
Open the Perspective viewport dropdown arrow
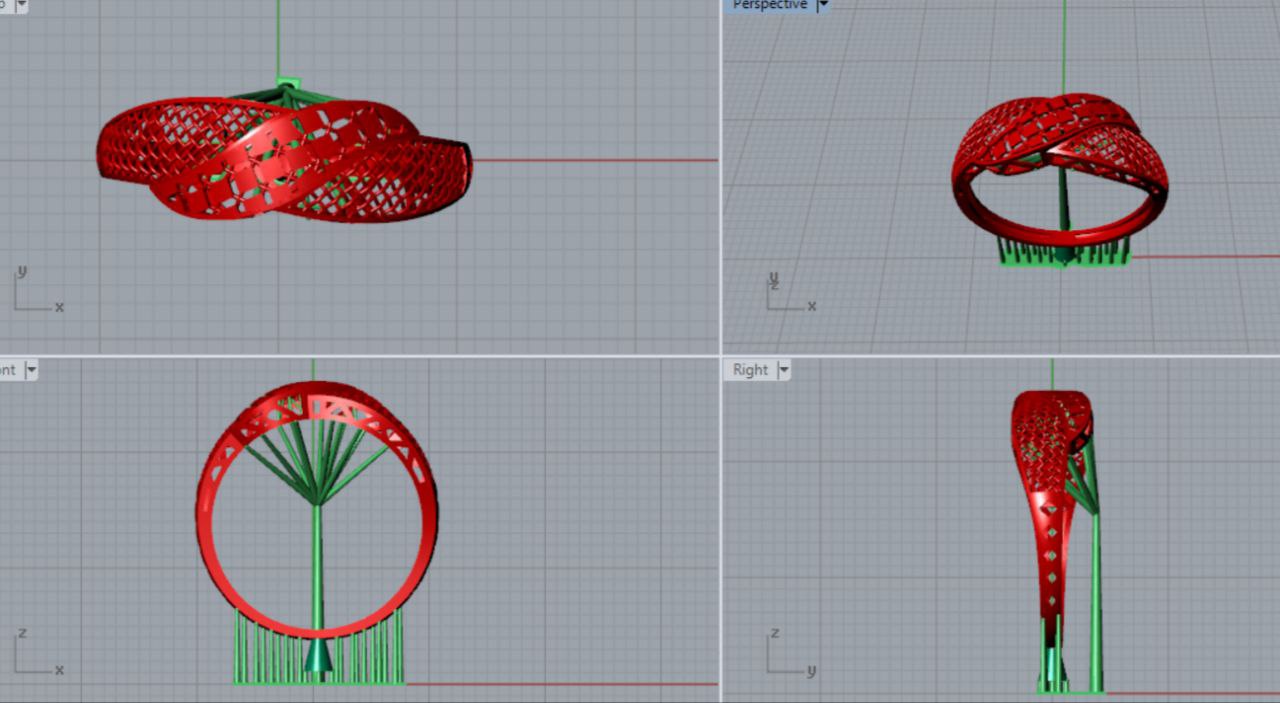click(x=823, y=5)
